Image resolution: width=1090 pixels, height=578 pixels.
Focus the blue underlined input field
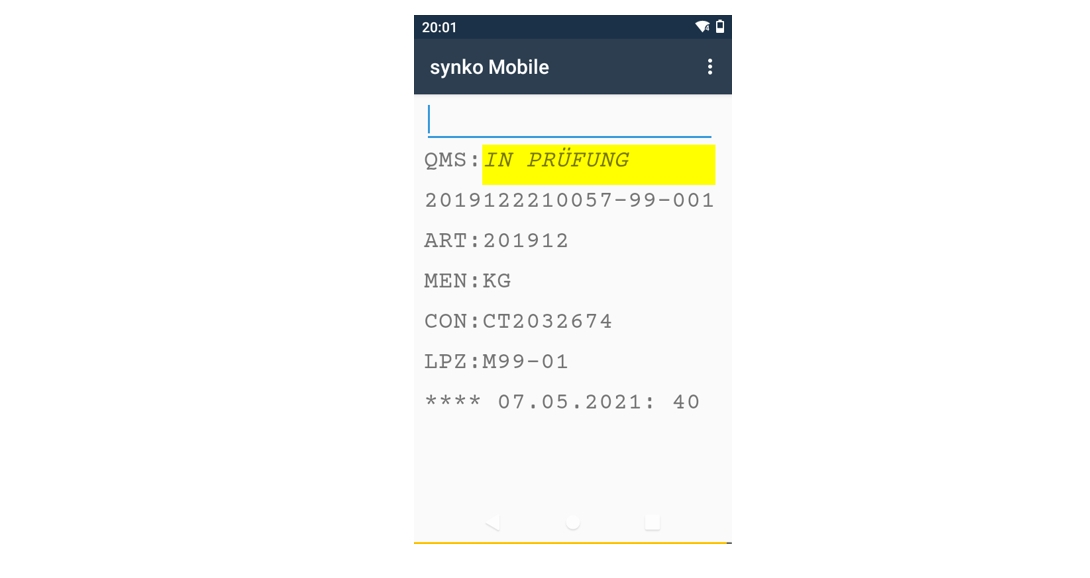(x=570, y=120)
